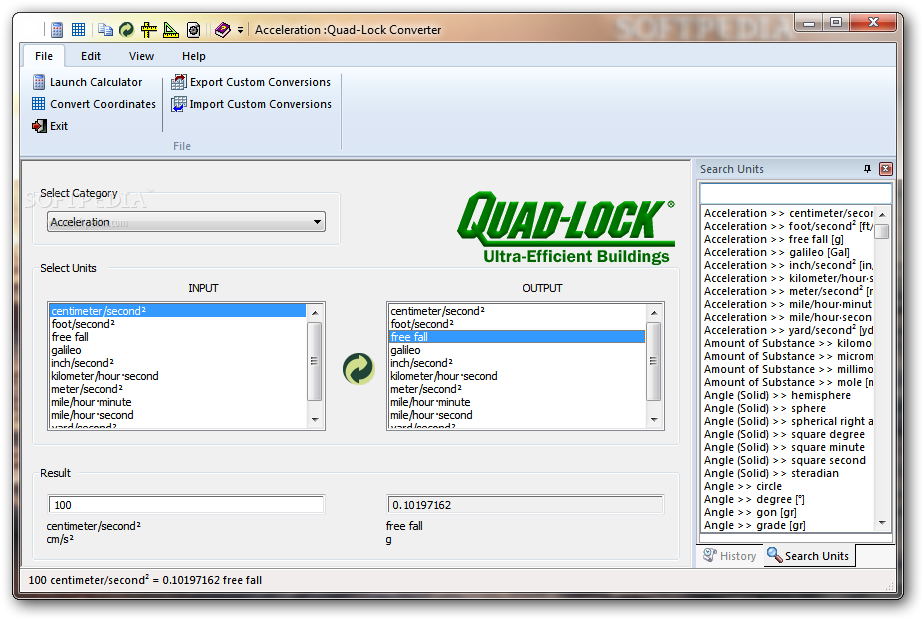Switch to the Search Units tab
This screenshot has width=924, height=620.
(808, 556)
